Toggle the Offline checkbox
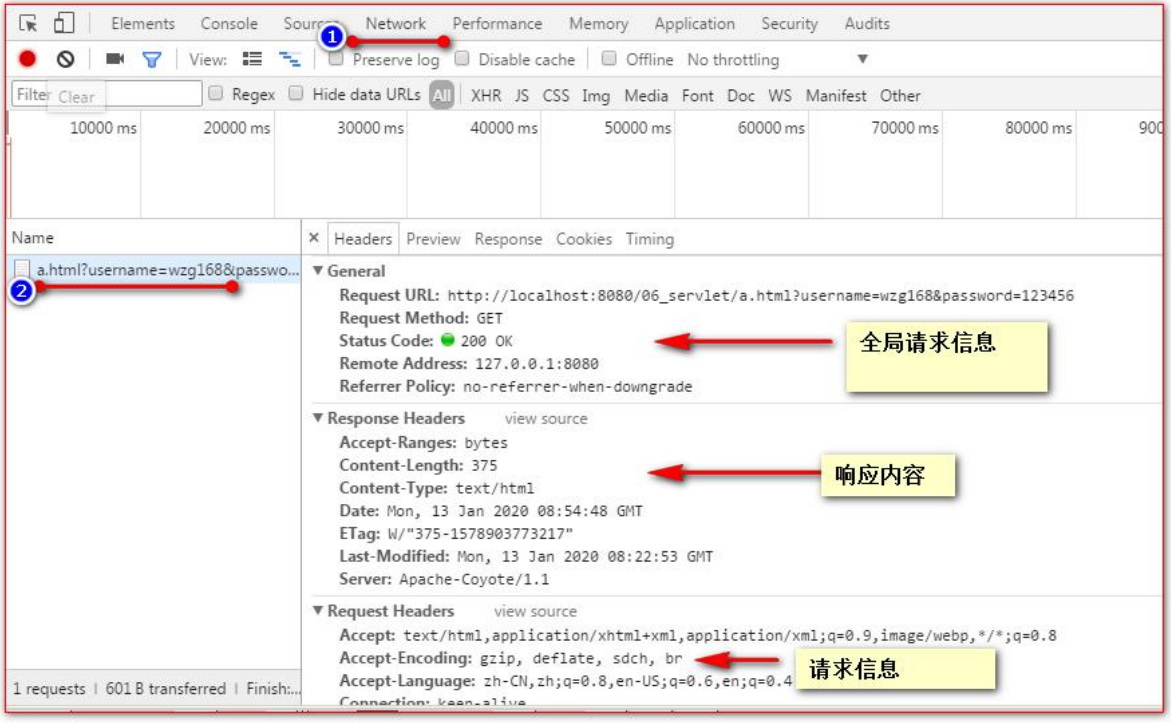1171x723 pixels. 609,58
